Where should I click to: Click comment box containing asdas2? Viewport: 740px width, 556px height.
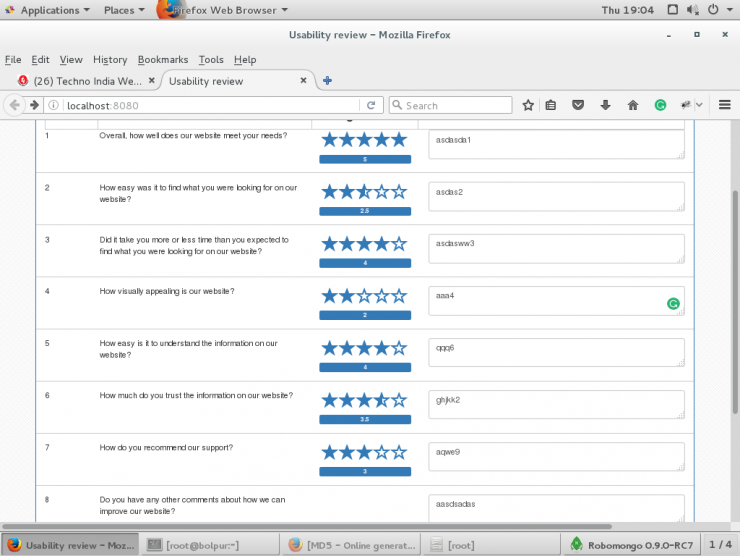556,196
